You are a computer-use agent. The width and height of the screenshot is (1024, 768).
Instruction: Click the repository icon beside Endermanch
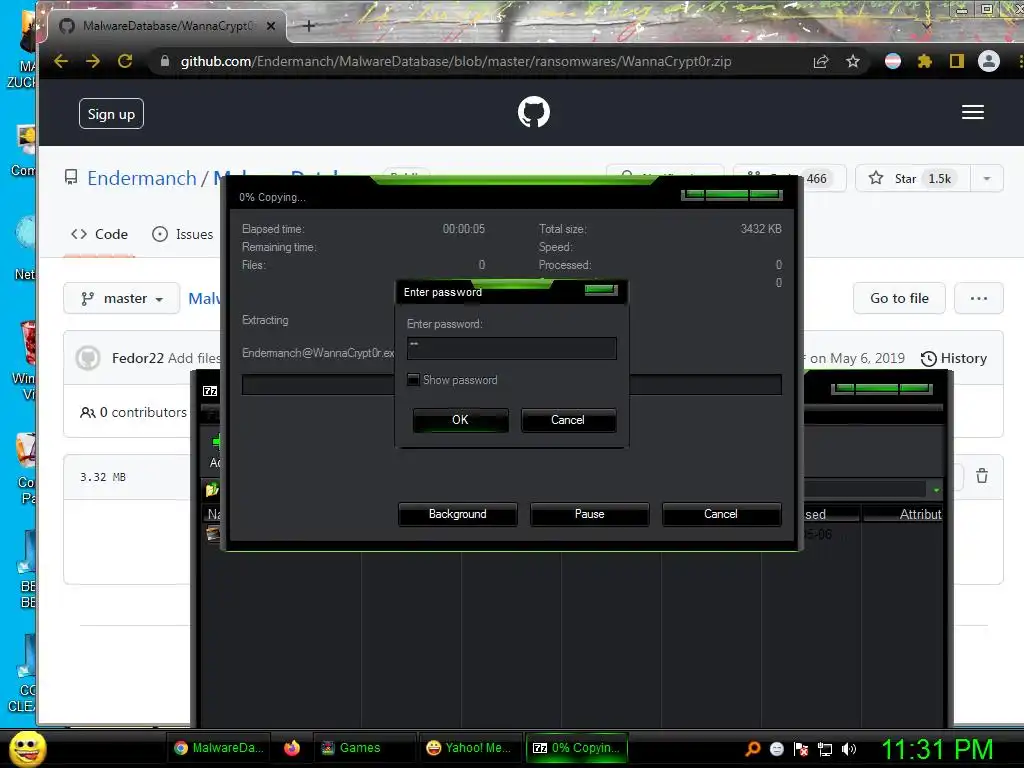(71, 178)
